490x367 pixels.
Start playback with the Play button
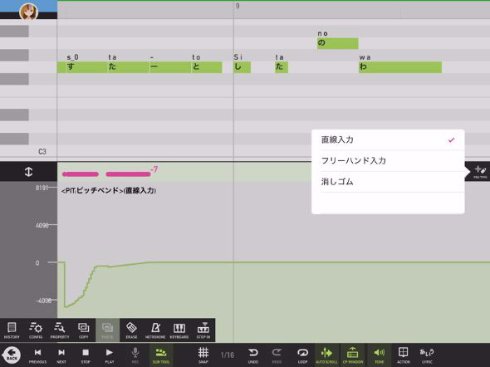(x=109, y=355)
